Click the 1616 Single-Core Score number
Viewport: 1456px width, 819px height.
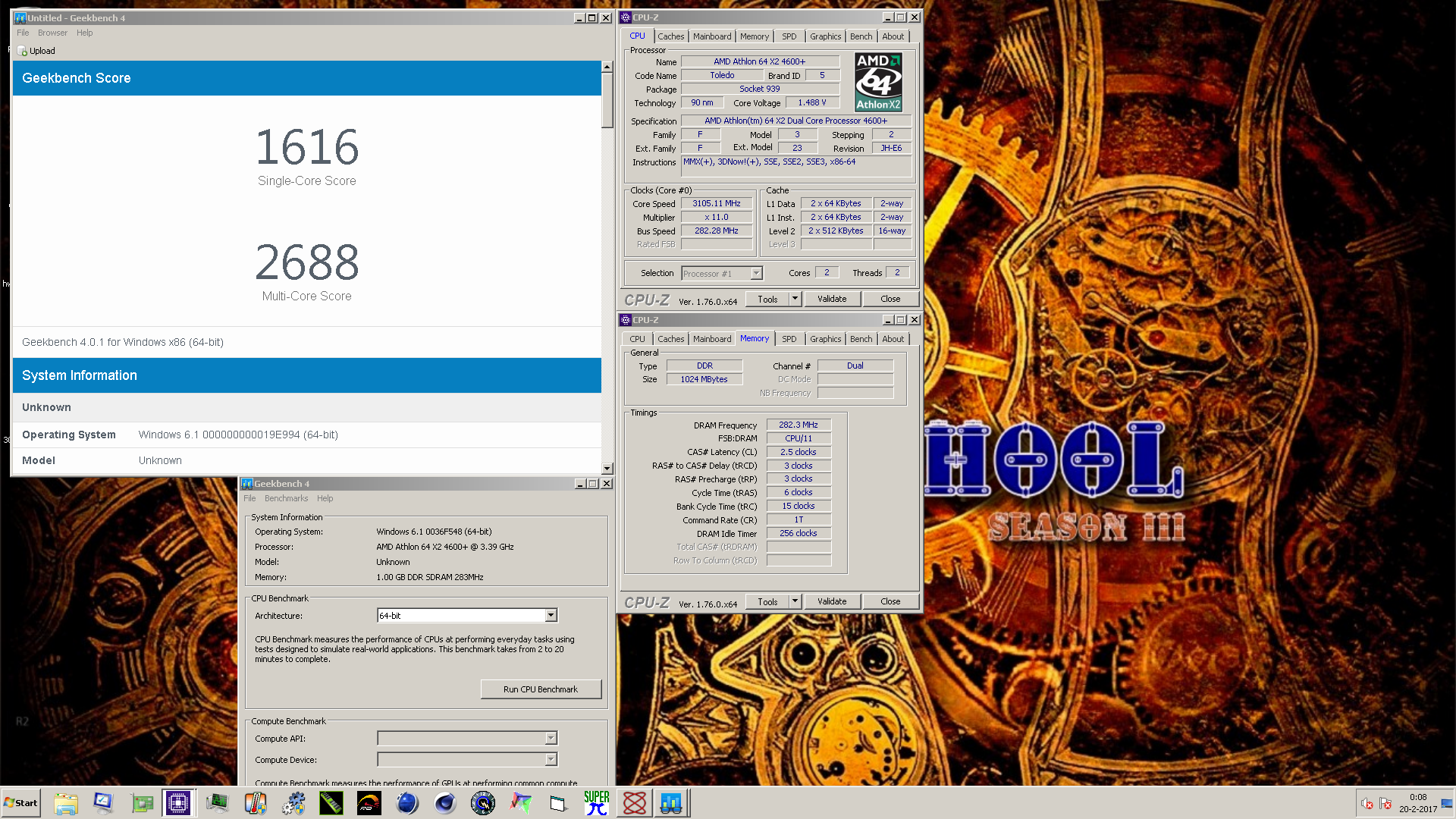[x=307, y=147]
